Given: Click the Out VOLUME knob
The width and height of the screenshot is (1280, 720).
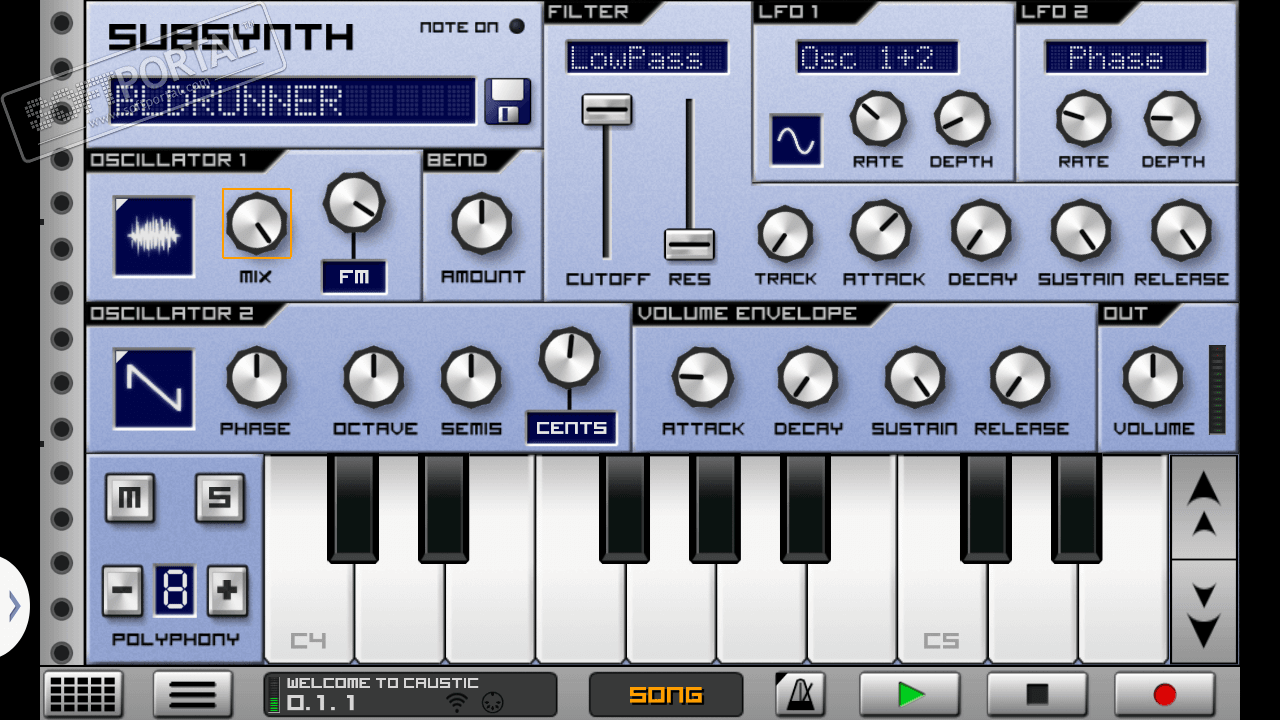Looking at the screenshot, I should pos(1153,377).
